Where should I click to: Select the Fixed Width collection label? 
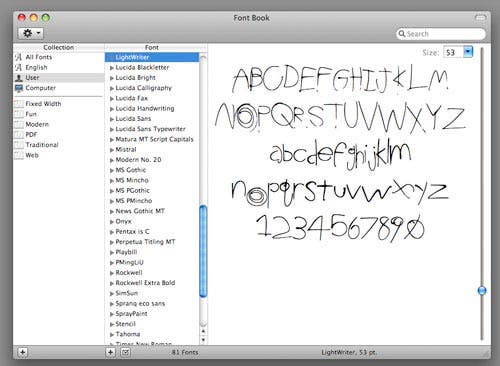[x=43, y=104]
